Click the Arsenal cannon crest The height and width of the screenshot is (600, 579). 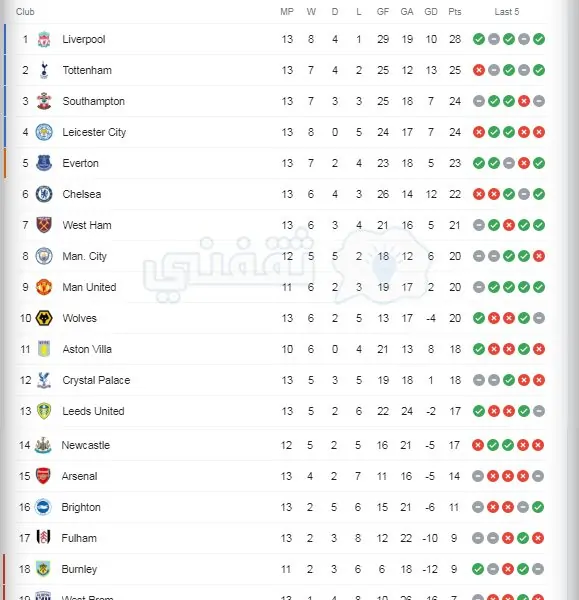pos(43,476)
